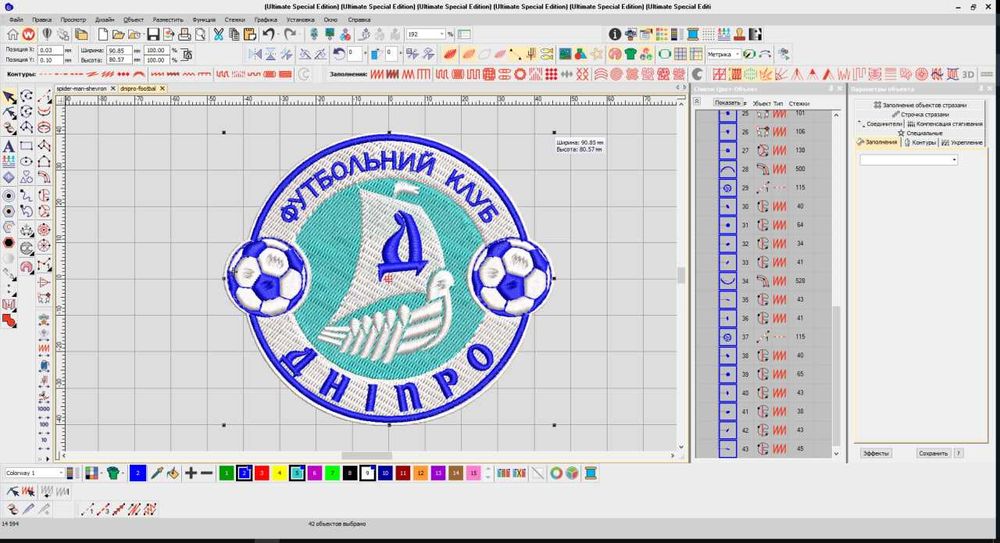The image size is (1000, 543).
Task: Click the color picker eyedropper icon
Action: click(157, 473)
